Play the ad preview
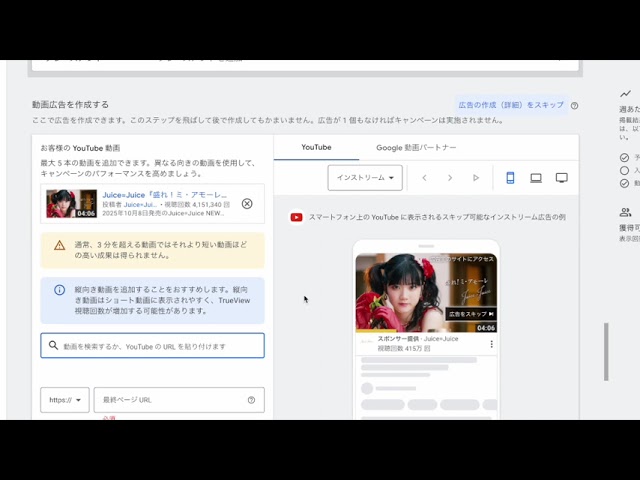The height and width of the screenshot is (480, 640). [x=476, y=178]
